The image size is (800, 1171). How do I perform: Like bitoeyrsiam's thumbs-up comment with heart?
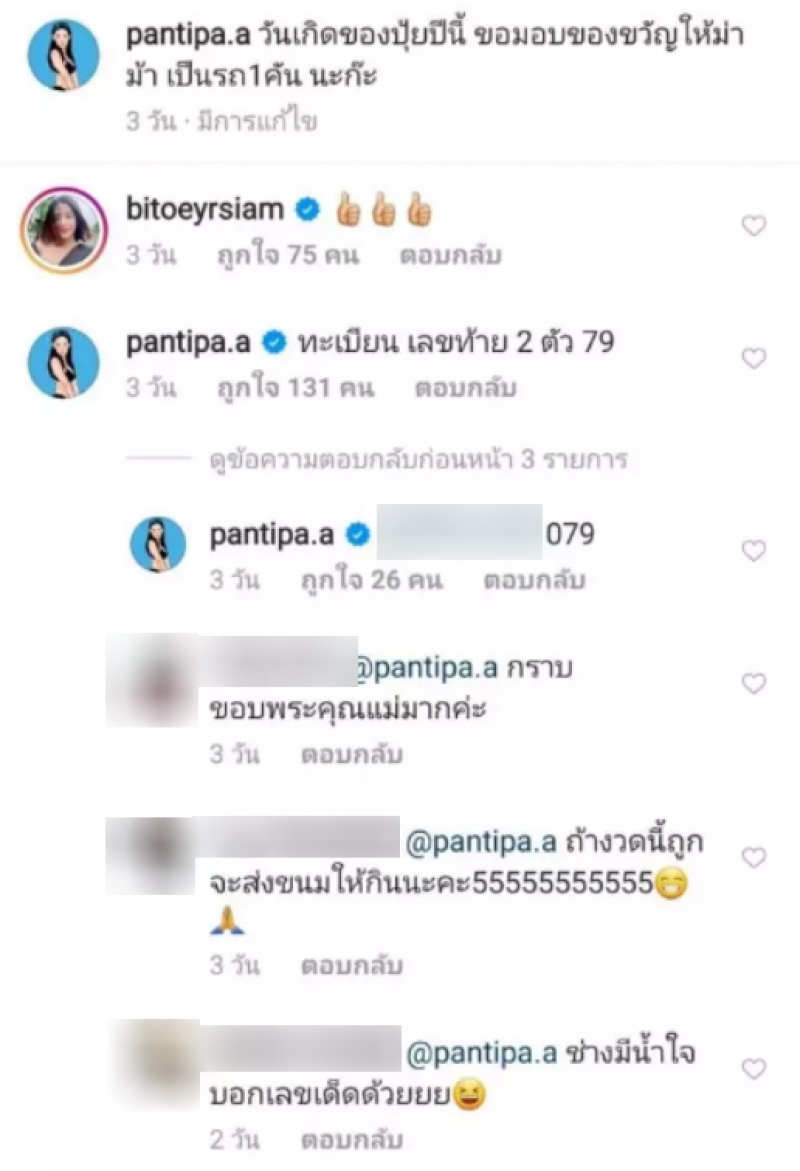click(x=754, y=225)
